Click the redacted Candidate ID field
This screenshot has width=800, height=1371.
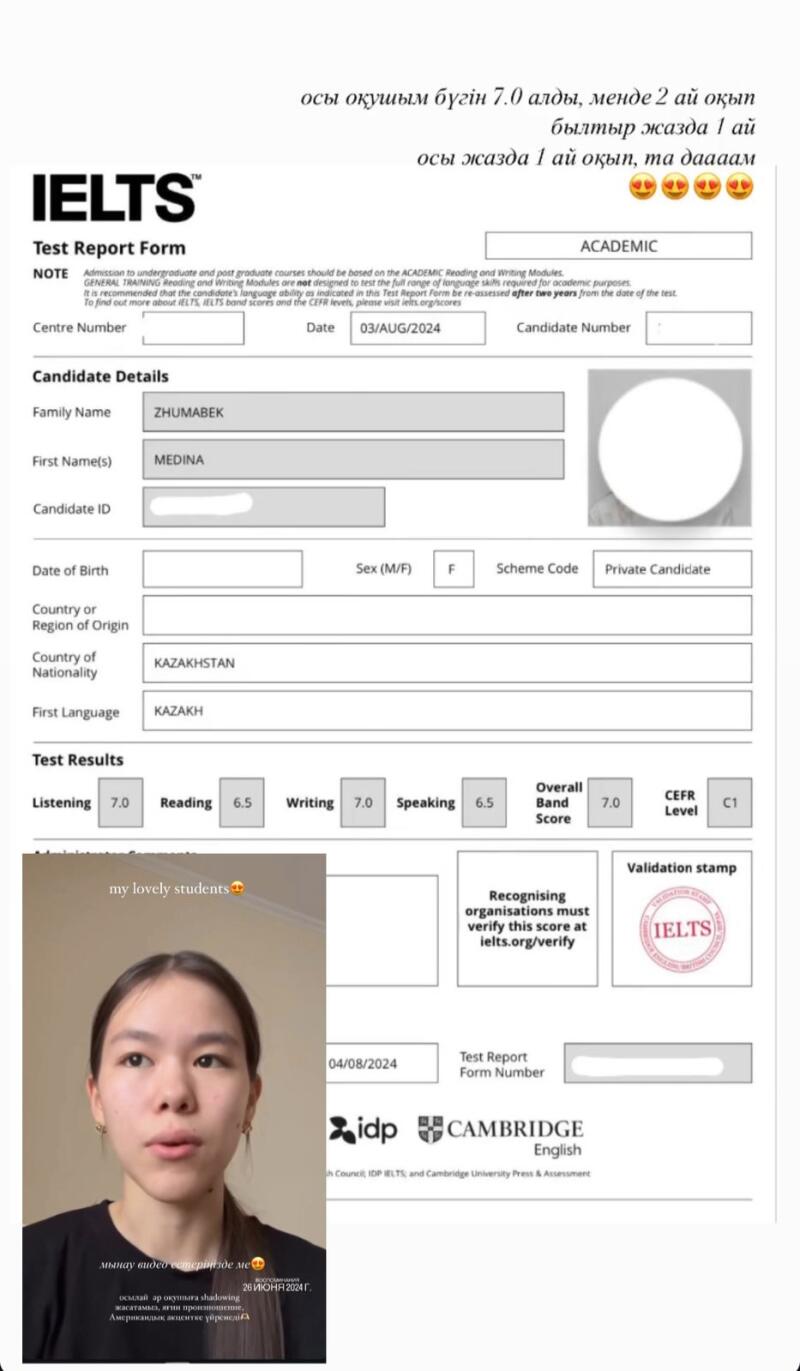tap(263, 507)
